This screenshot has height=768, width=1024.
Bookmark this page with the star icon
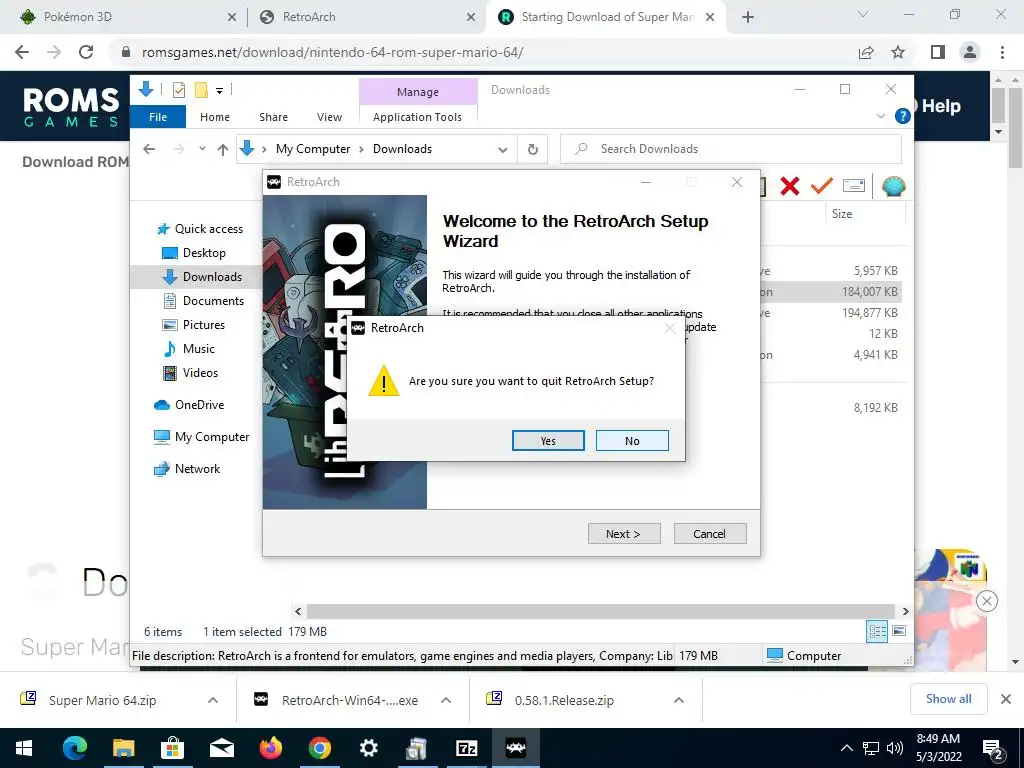[898, 52]
